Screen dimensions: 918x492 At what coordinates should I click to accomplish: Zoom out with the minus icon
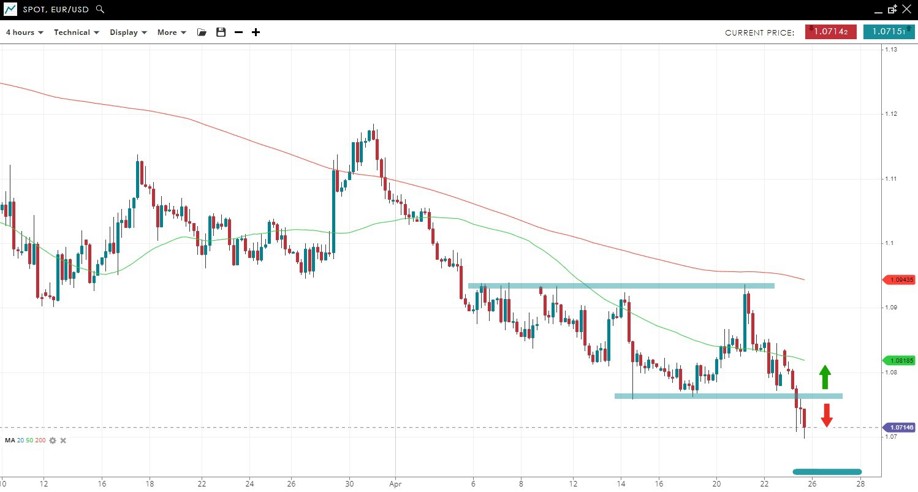tap(238, 32)
